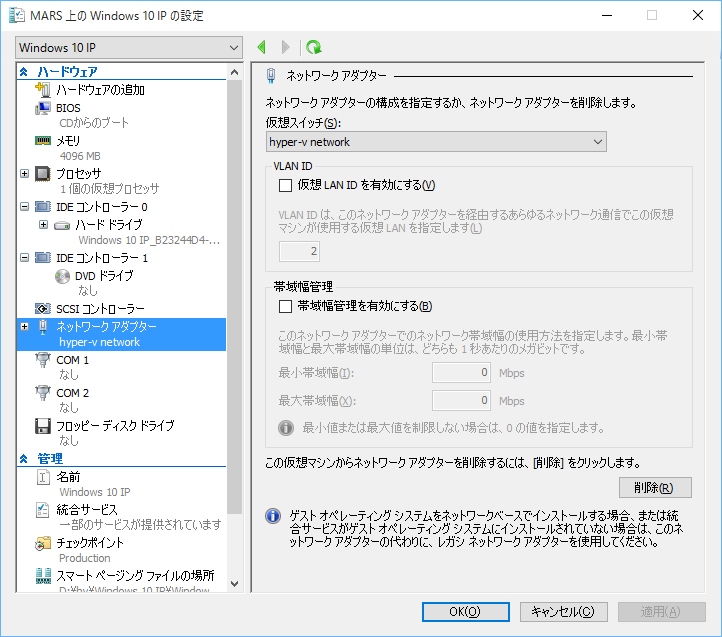Expand the ネットワーク アダプター tree node

pos(25,326)
